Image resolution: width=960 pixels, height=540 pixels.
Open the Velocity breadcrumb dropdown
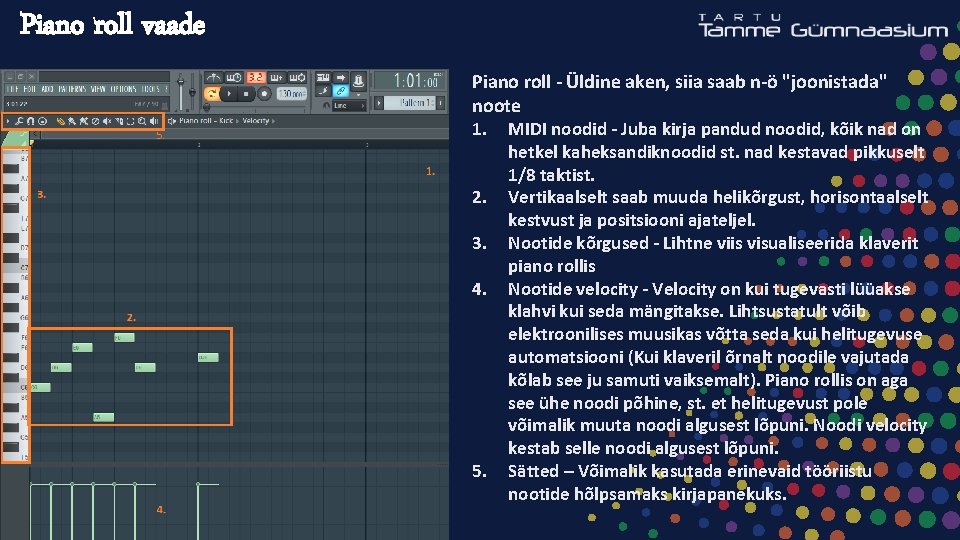(x=258, y=121)
